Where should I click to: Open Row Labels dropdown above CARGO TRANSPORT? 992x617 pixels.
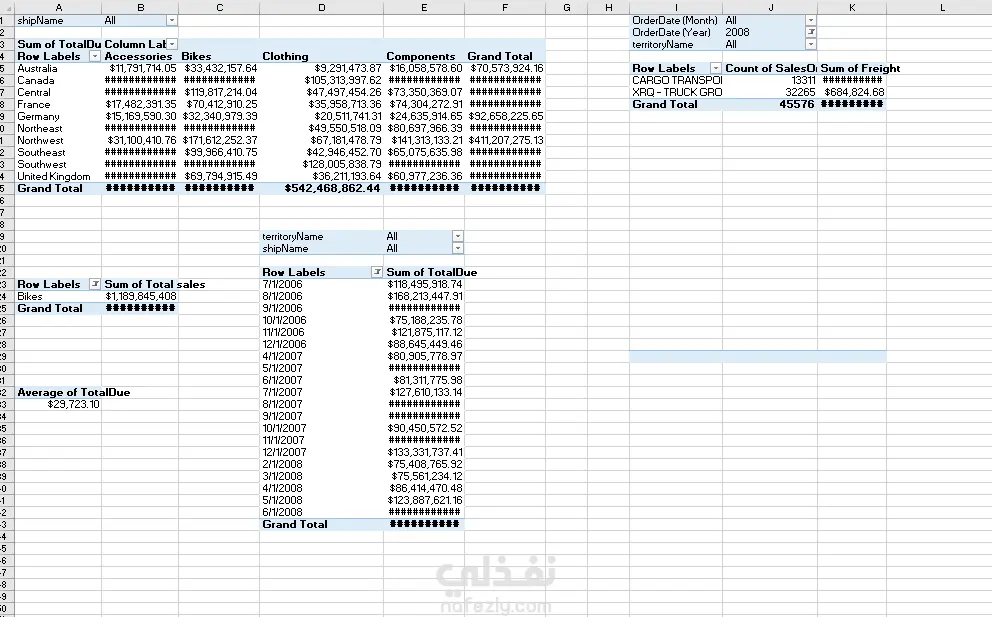[716, 68]
